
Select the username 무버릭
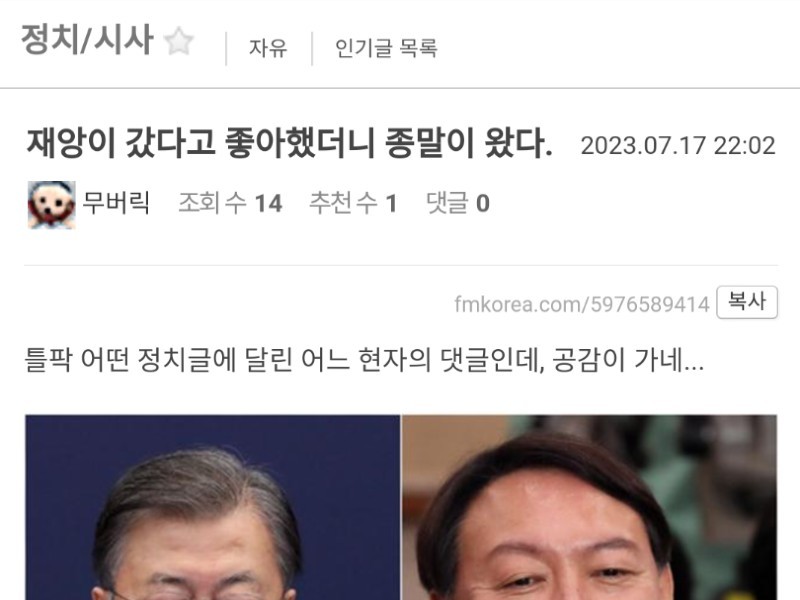(116, 202)
